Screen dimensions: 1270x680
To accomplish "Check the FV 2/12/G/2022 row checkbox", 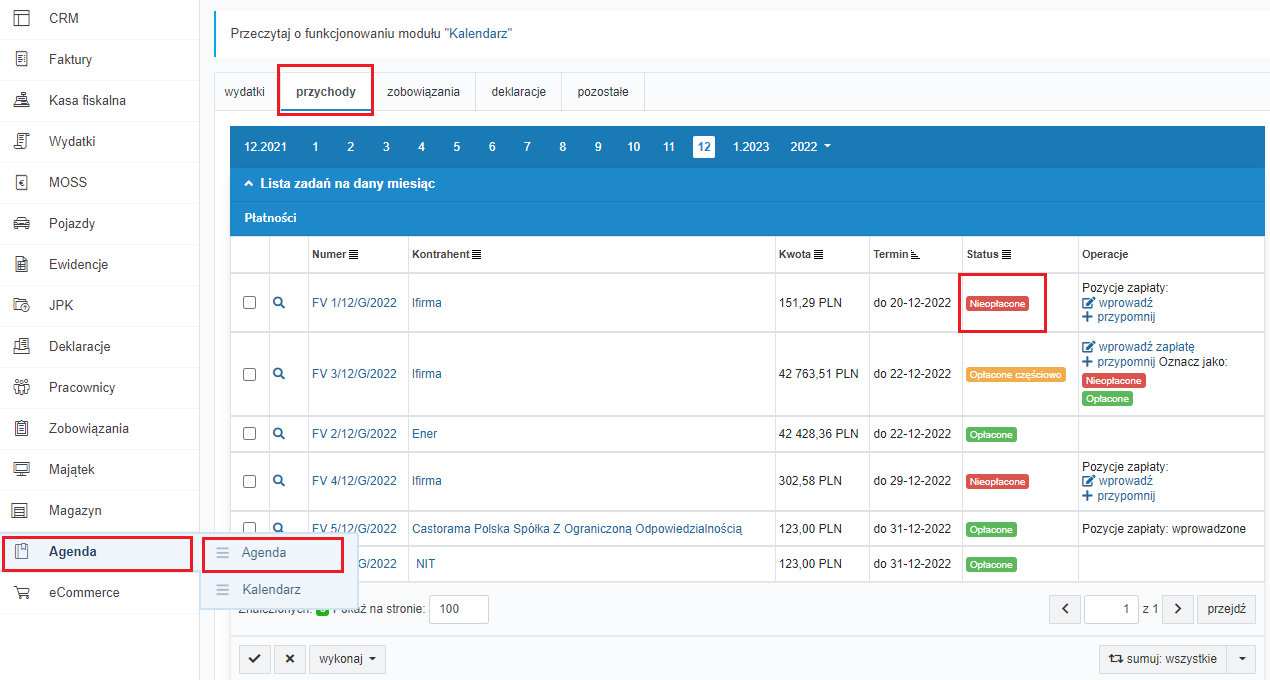I will tap(250, 434).
